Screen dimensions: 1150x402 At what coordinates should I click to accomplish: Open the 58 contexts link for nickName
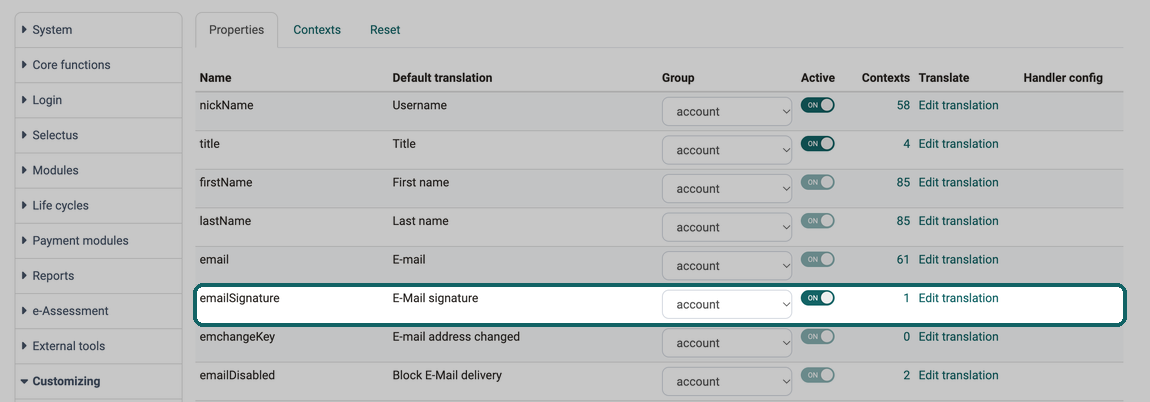[x=903, y=105]
